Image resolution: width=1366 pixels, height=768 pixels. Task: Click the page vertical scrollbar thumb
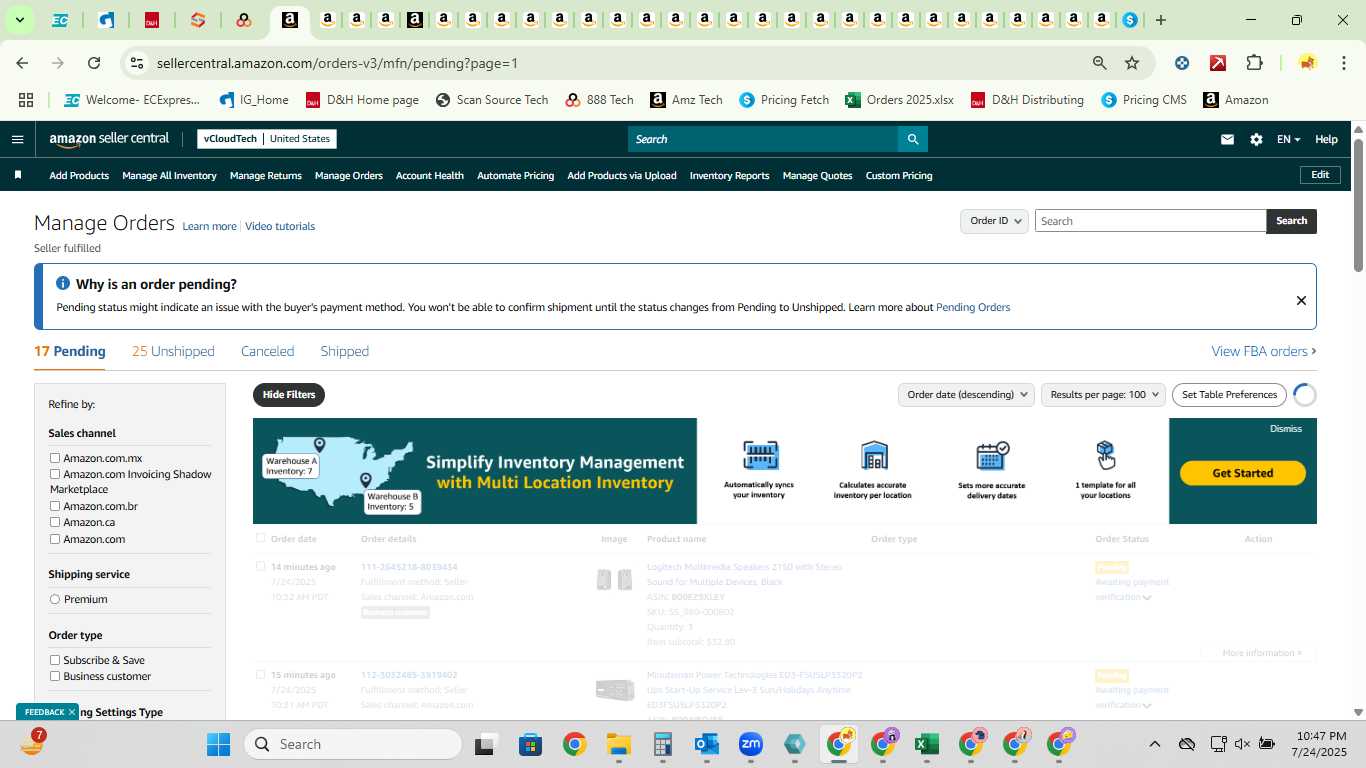point(1358,204)
